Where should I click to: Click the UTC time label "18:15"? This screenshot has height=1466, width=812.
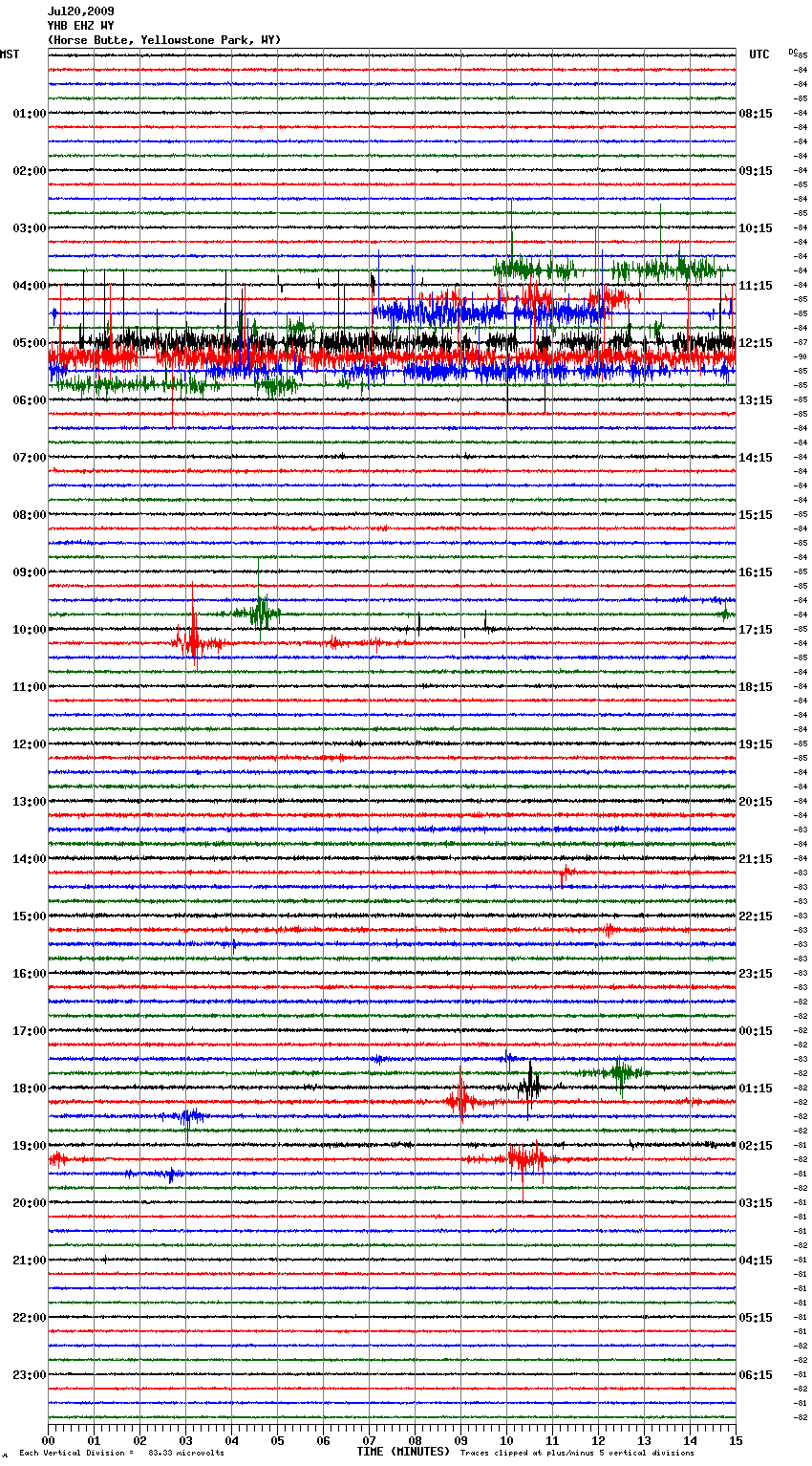(756, 687)
